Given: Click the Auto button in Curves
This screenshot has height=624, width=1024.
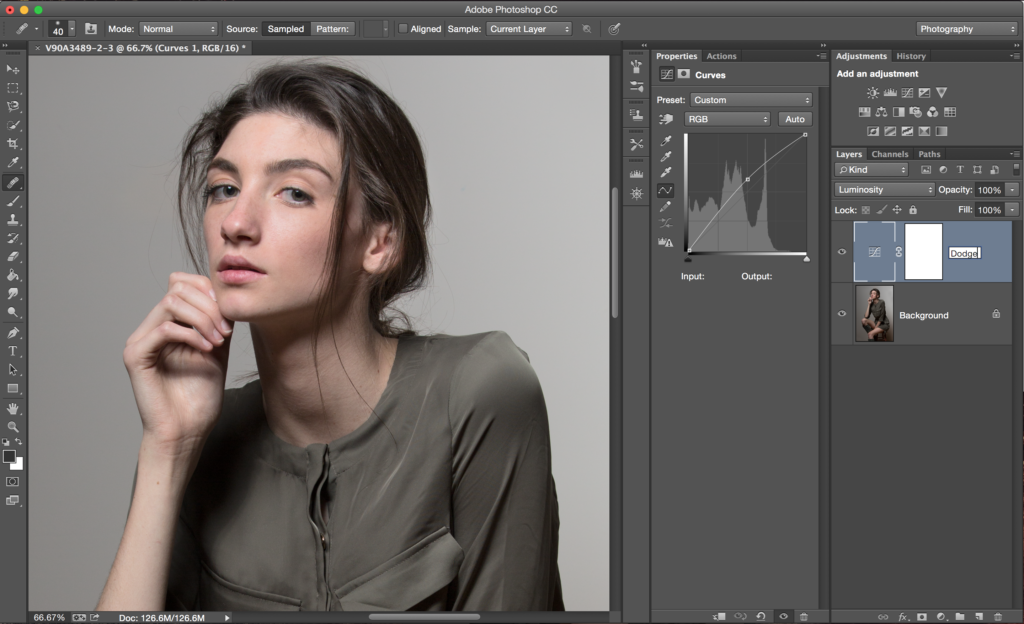Looking at the screenshot, I should 795,119.
